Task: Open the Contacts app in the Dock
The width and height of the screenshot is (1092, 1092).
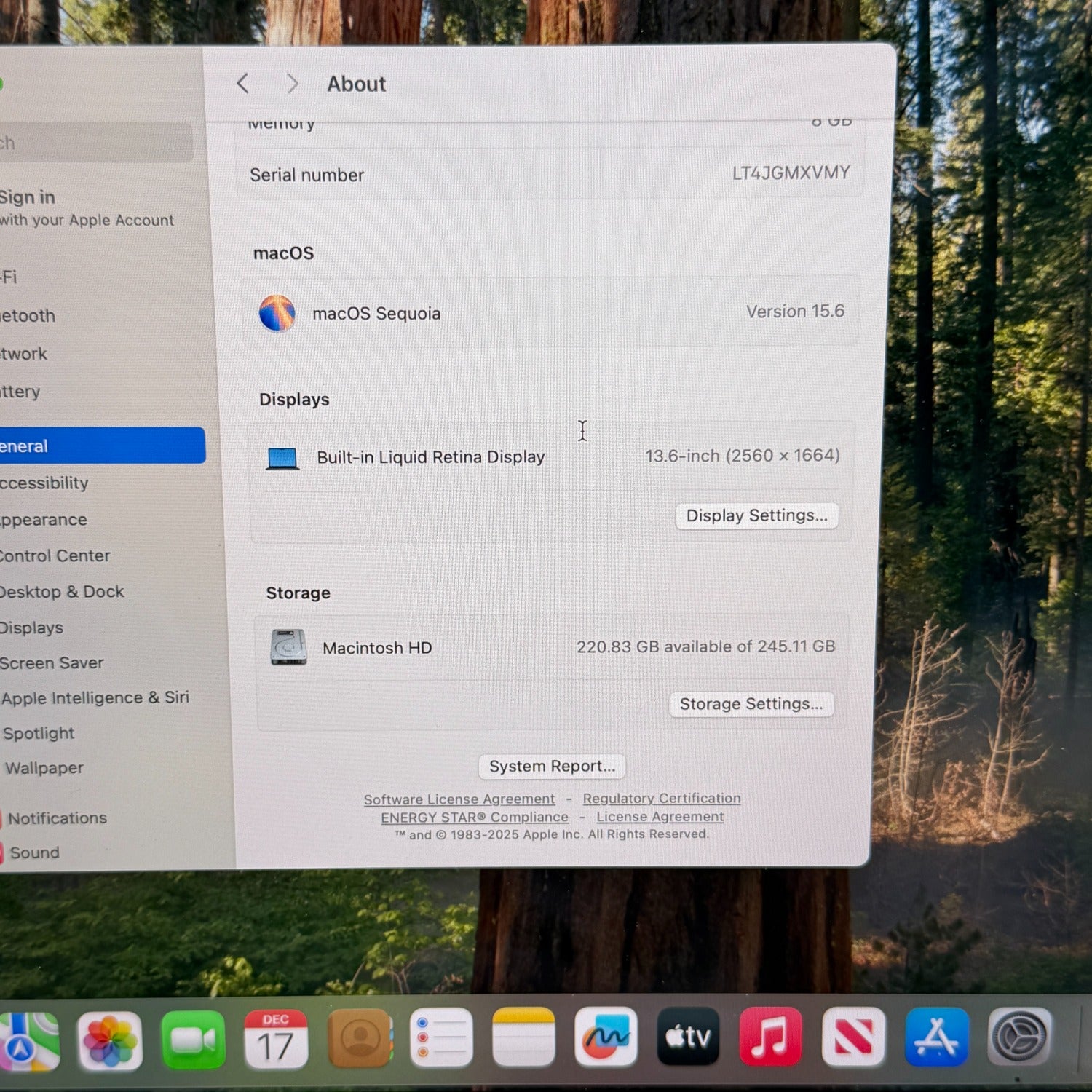Action: [x=359, y=1038]
